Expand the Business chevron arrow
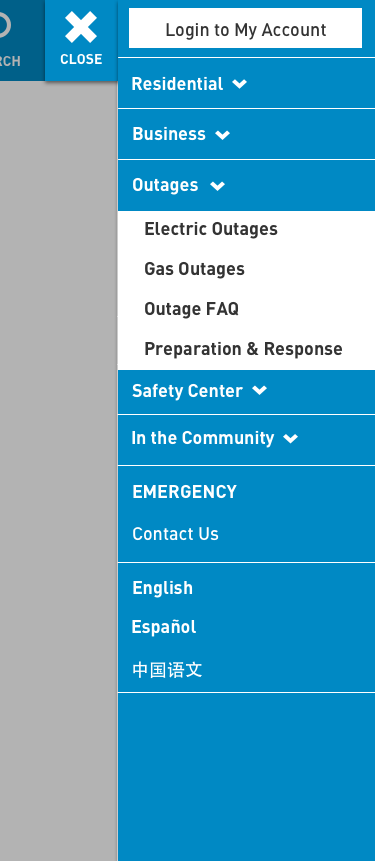Viewport: 375px width, 861px height. point(222,135)
